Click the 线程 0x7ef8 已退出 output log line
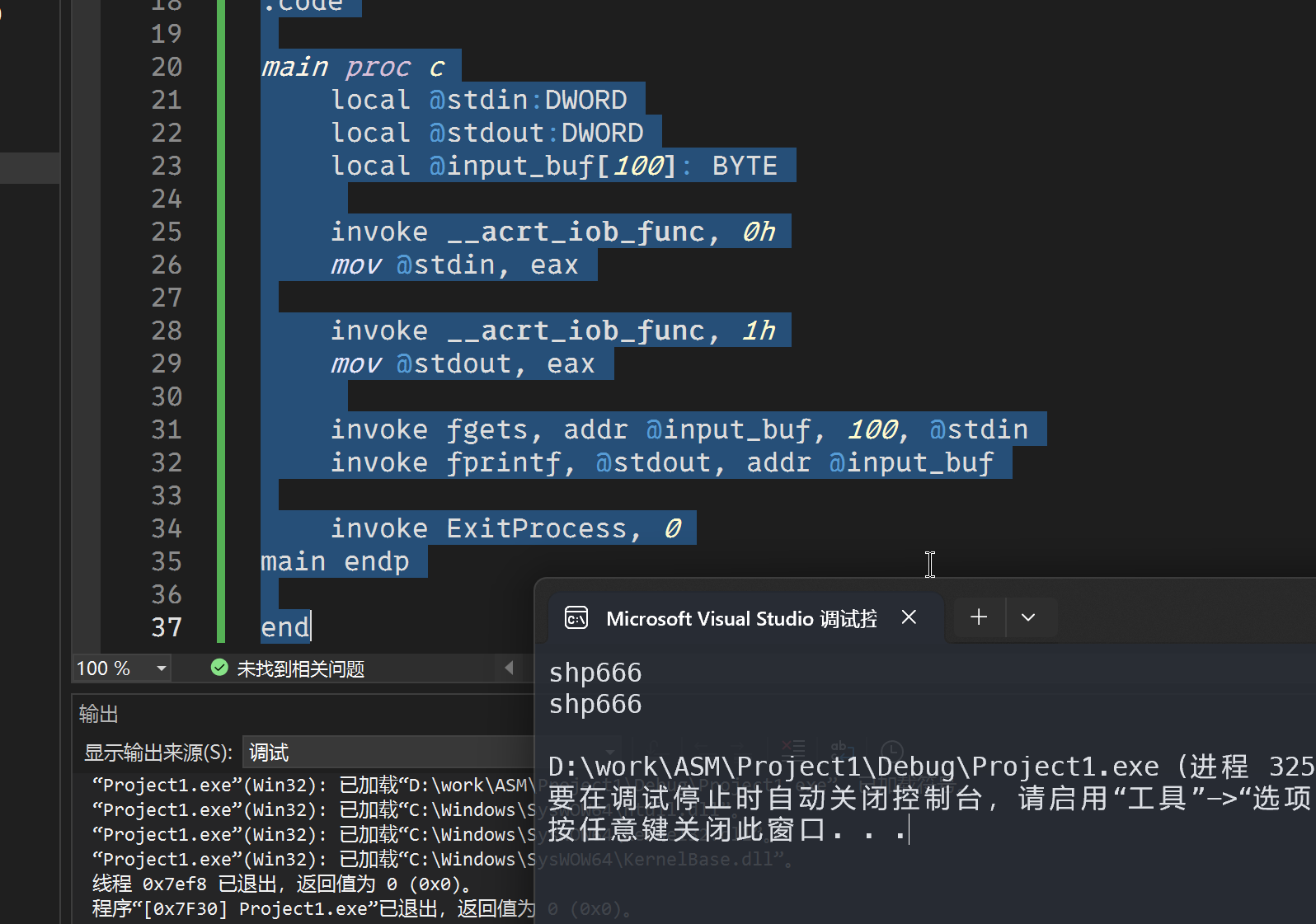The image size is (1316, 924). tap(280, 884)
